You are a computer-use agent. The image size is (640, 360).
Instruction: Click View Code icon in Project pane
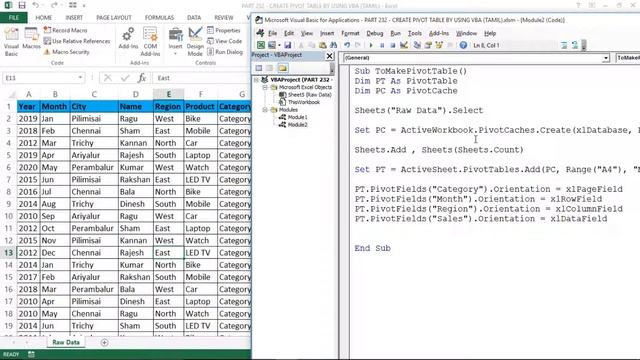pos(259,68)
